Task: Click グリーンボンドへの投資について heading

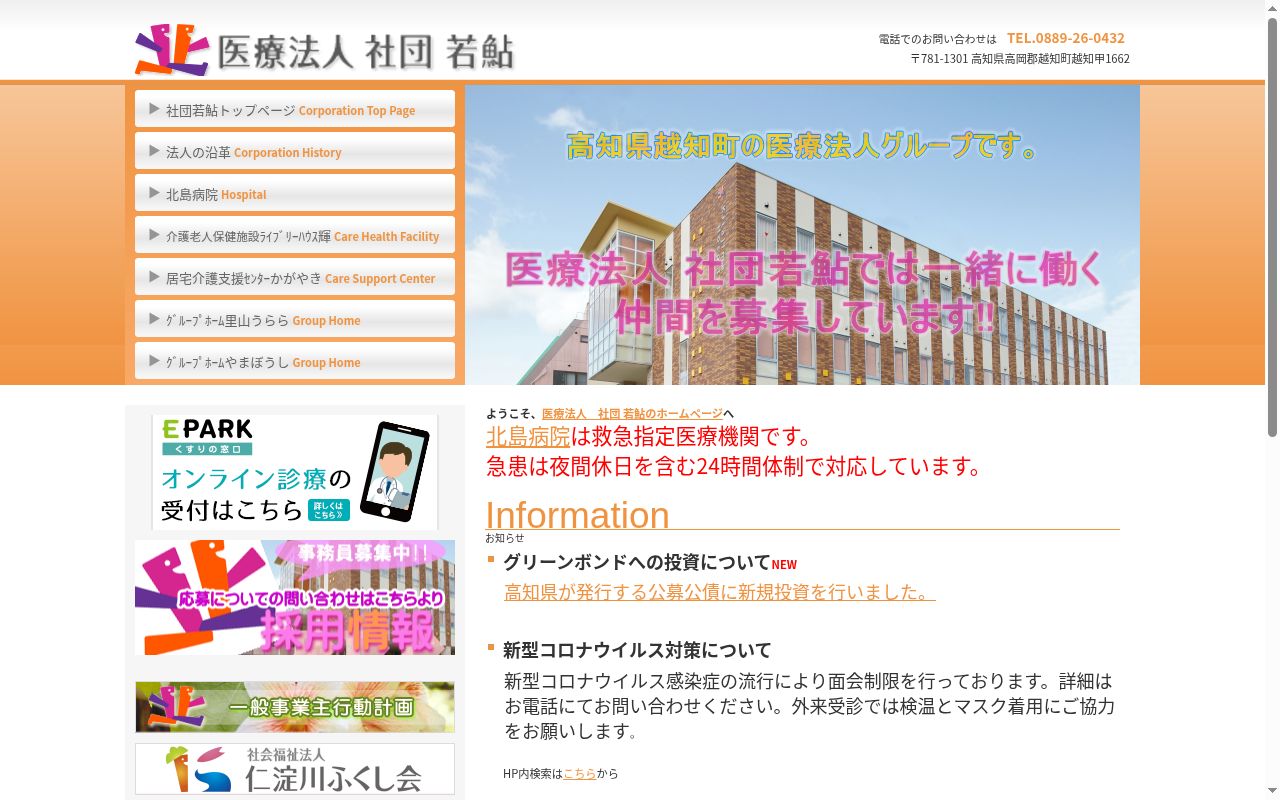Action: click(637, 562)
